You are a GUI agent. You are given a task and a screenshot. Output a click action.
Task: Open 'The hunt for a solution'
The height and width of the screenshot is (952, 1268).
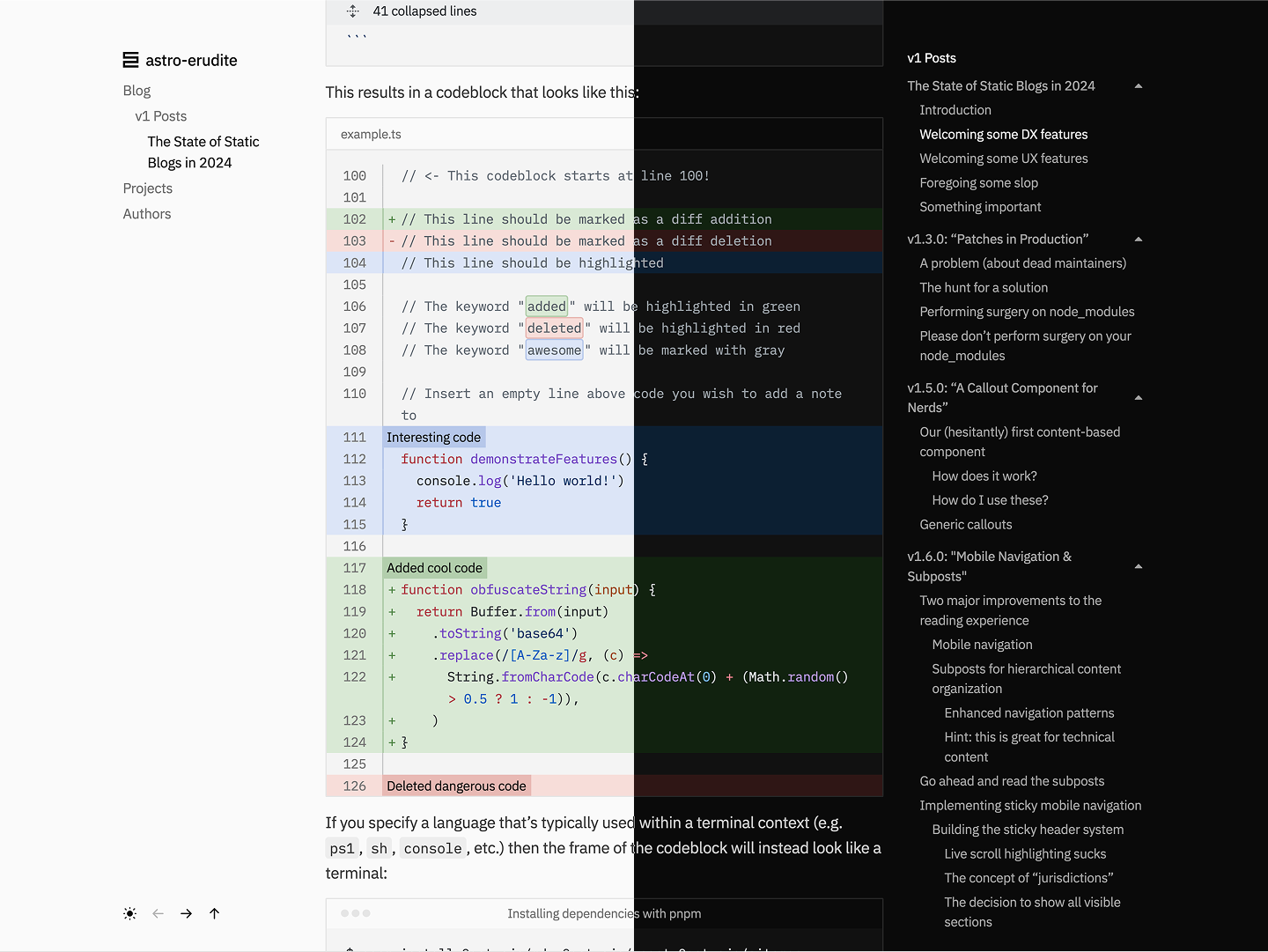point(984,288)
